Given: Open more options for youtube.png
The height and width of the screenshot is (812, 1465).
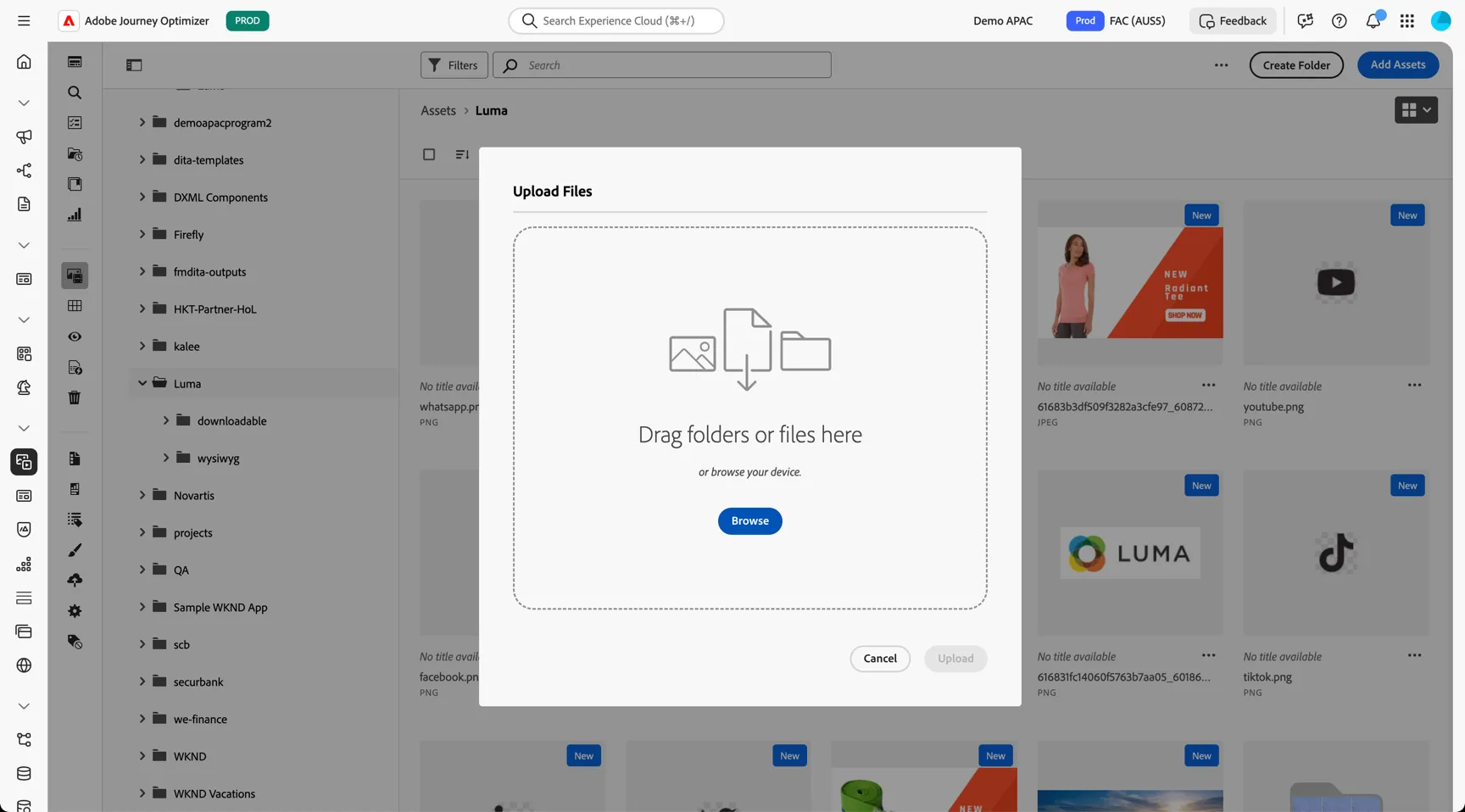Looking at the screenshot, I should (x=1414, y=385).
